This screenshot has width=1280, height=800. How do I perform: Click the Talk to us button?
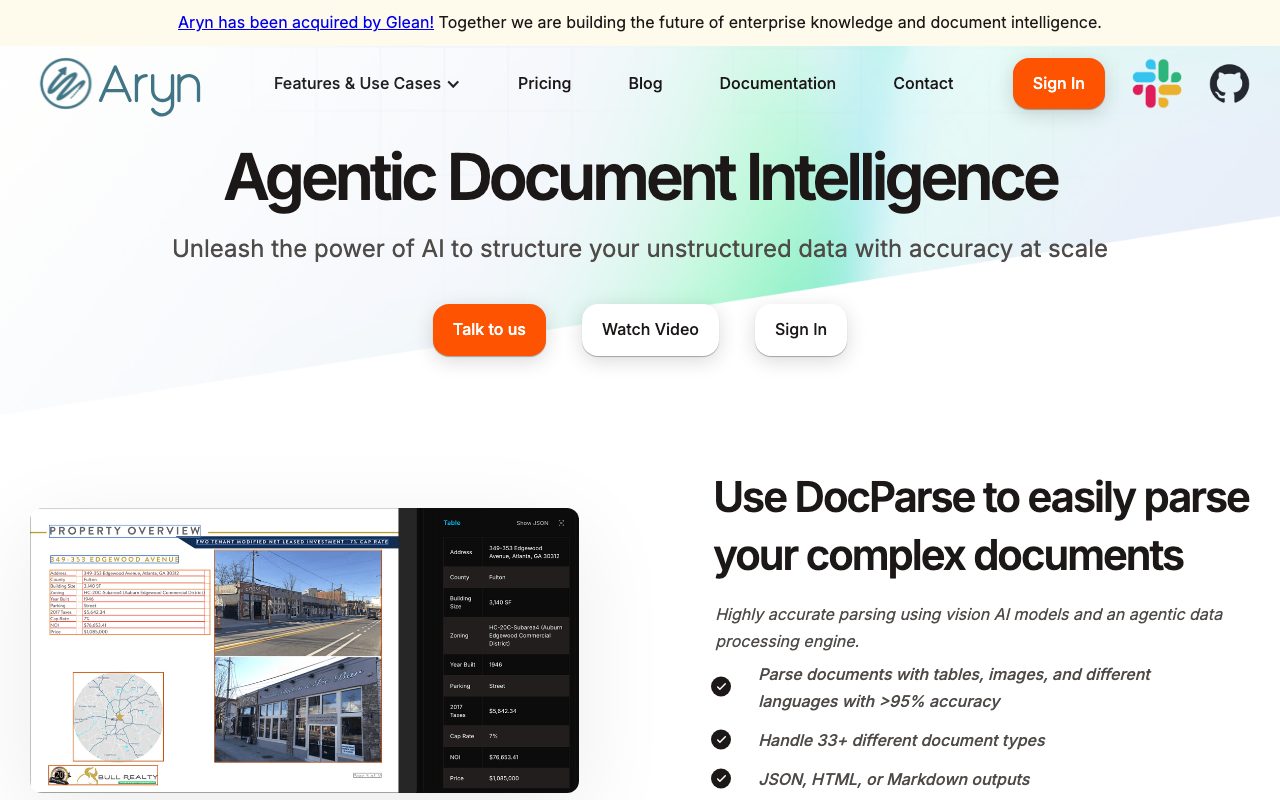489,329
